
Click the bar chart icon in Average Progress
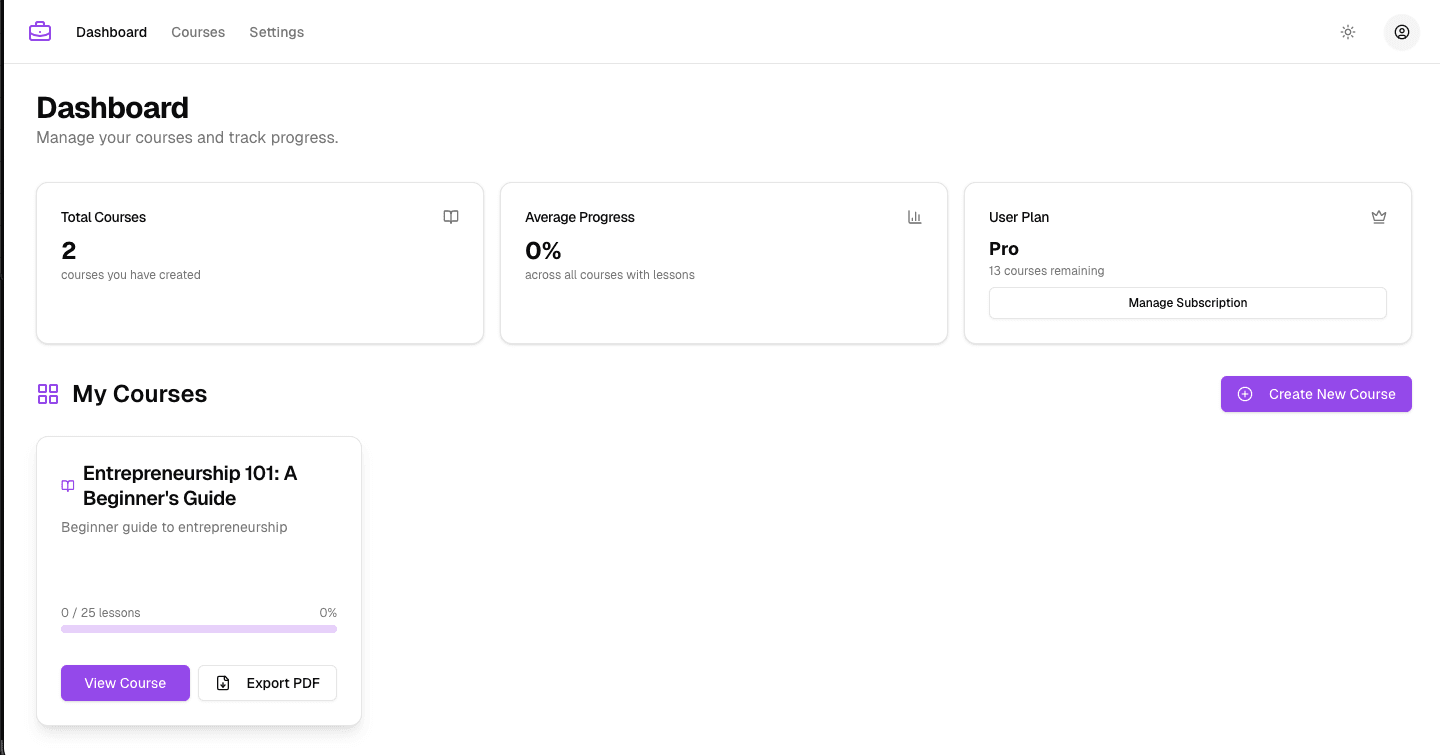(x=914, y=217)
